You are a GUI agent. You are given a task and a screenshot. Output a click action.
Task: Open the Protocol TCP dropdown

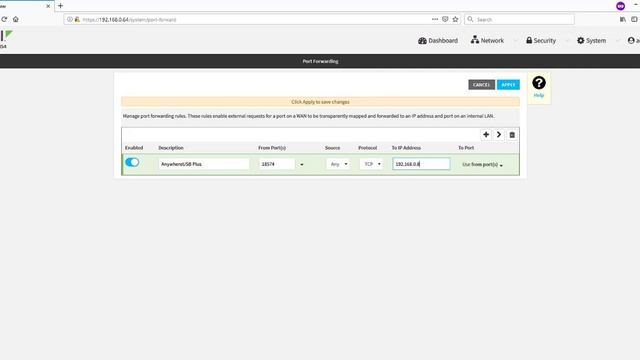[371, 164]
